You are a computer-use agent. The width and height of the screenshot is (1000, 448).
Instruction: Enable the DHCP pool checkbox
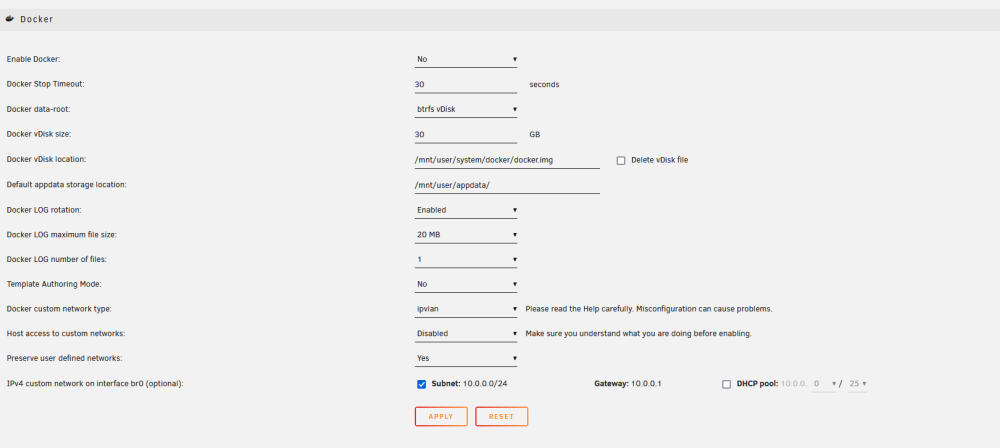(x=726, y=384)
